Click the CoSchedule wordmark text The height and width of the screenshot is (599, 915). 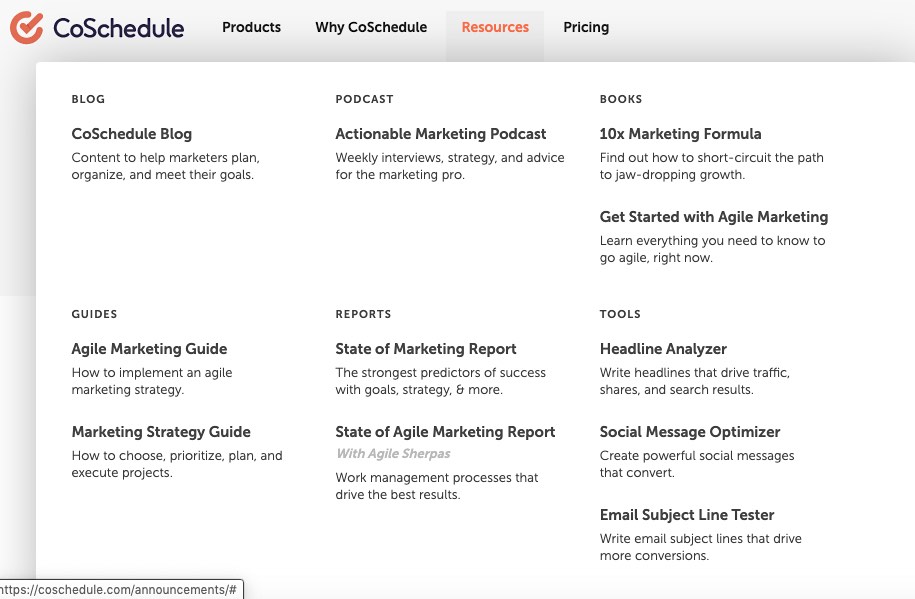tap(118, 28)
